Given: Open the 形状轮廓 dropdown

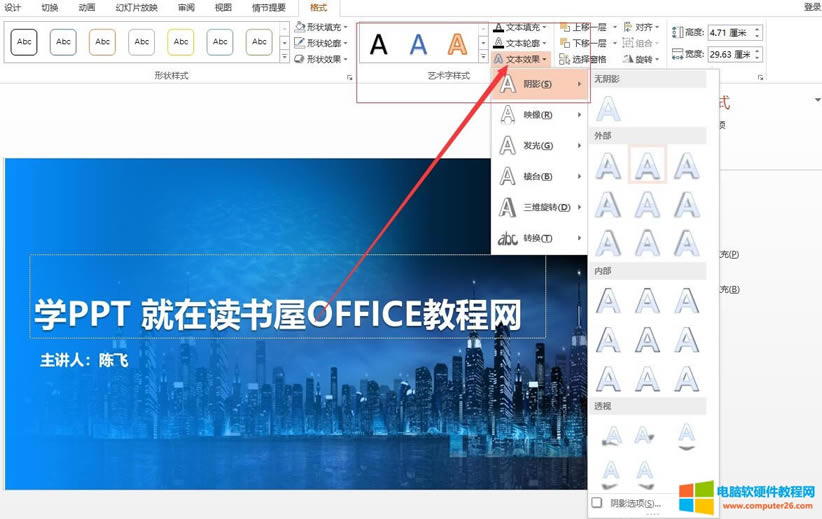Looking at the screenshot, I should [x=321, y=42].
